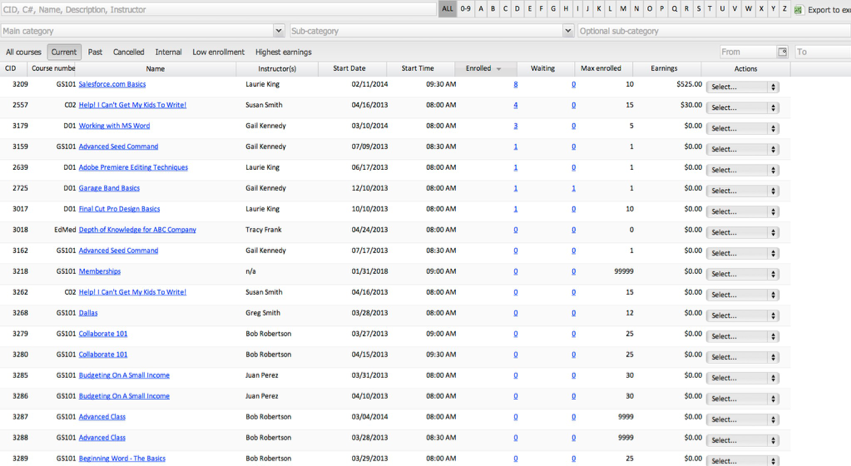Open the Adobe Premiere Editing Techniques course
The width and height of the screenshot is (851, 466).
click(133, 168)
